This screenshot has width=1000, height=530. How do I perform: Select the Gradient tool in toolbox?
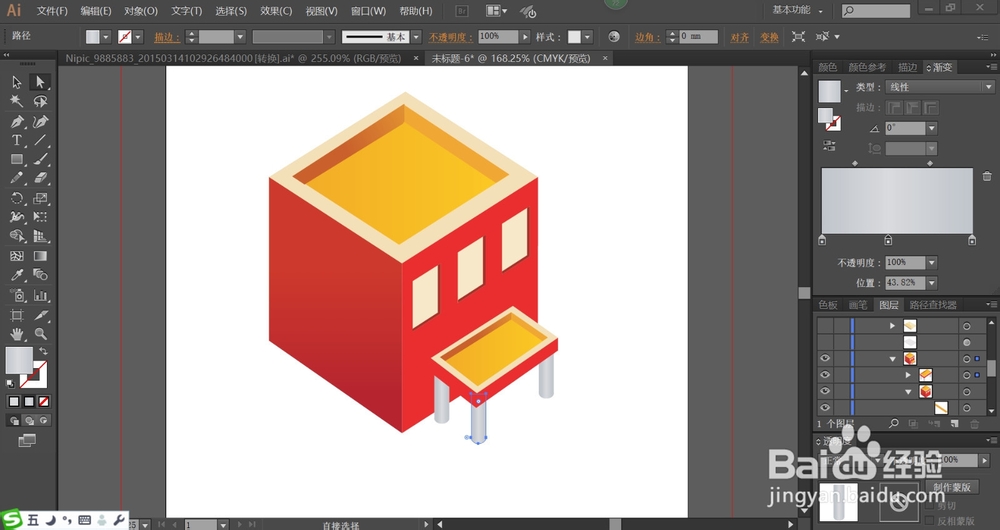40,256
